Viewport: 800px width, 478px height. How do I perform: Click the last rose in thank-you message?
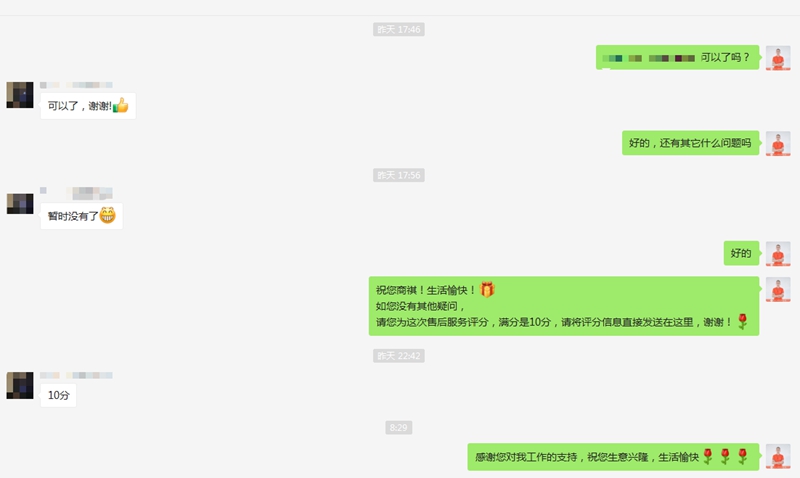point(743,456)
